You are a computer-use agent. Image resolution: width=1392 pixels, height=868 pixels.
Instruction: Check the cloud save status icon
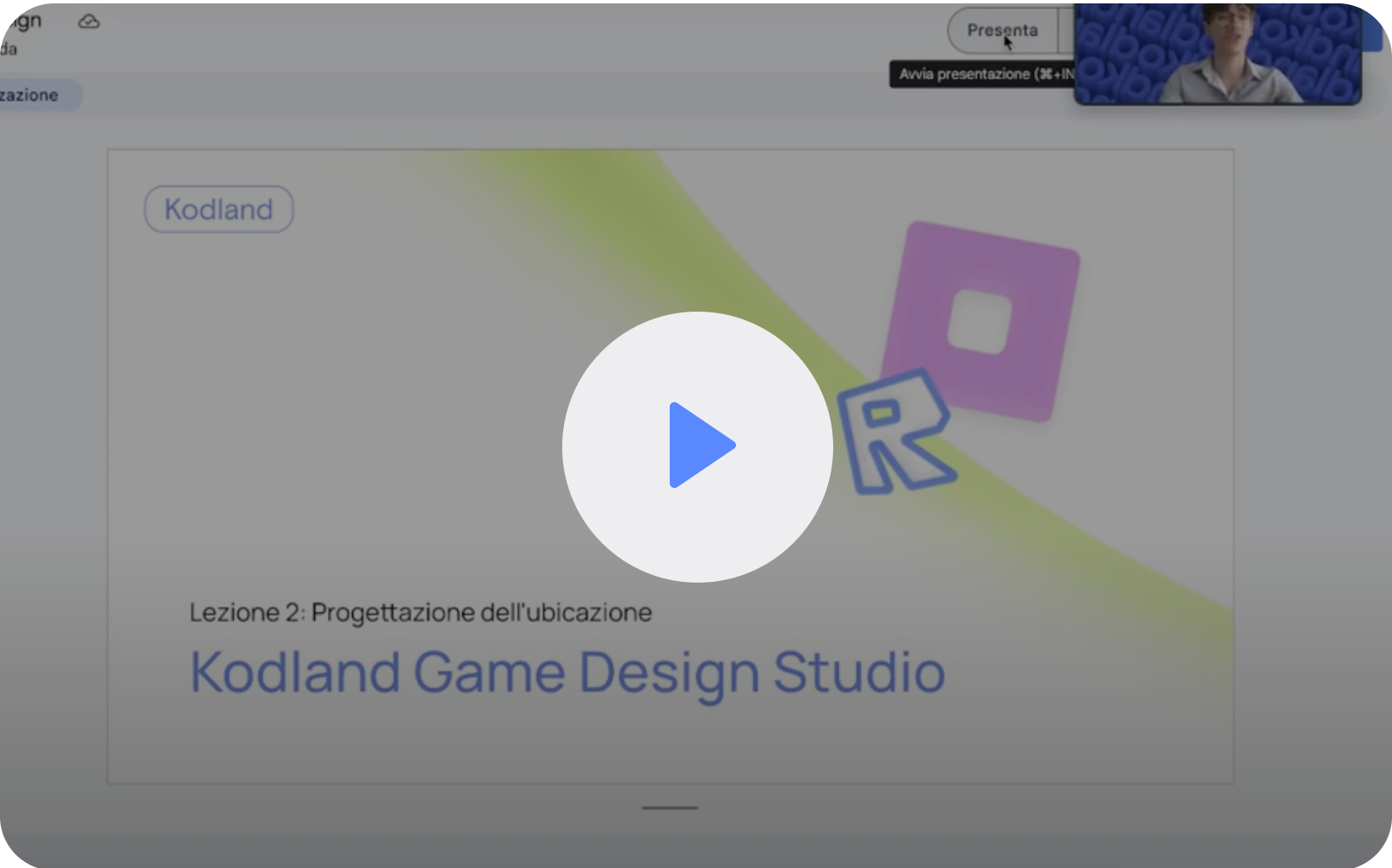[89, 21]
